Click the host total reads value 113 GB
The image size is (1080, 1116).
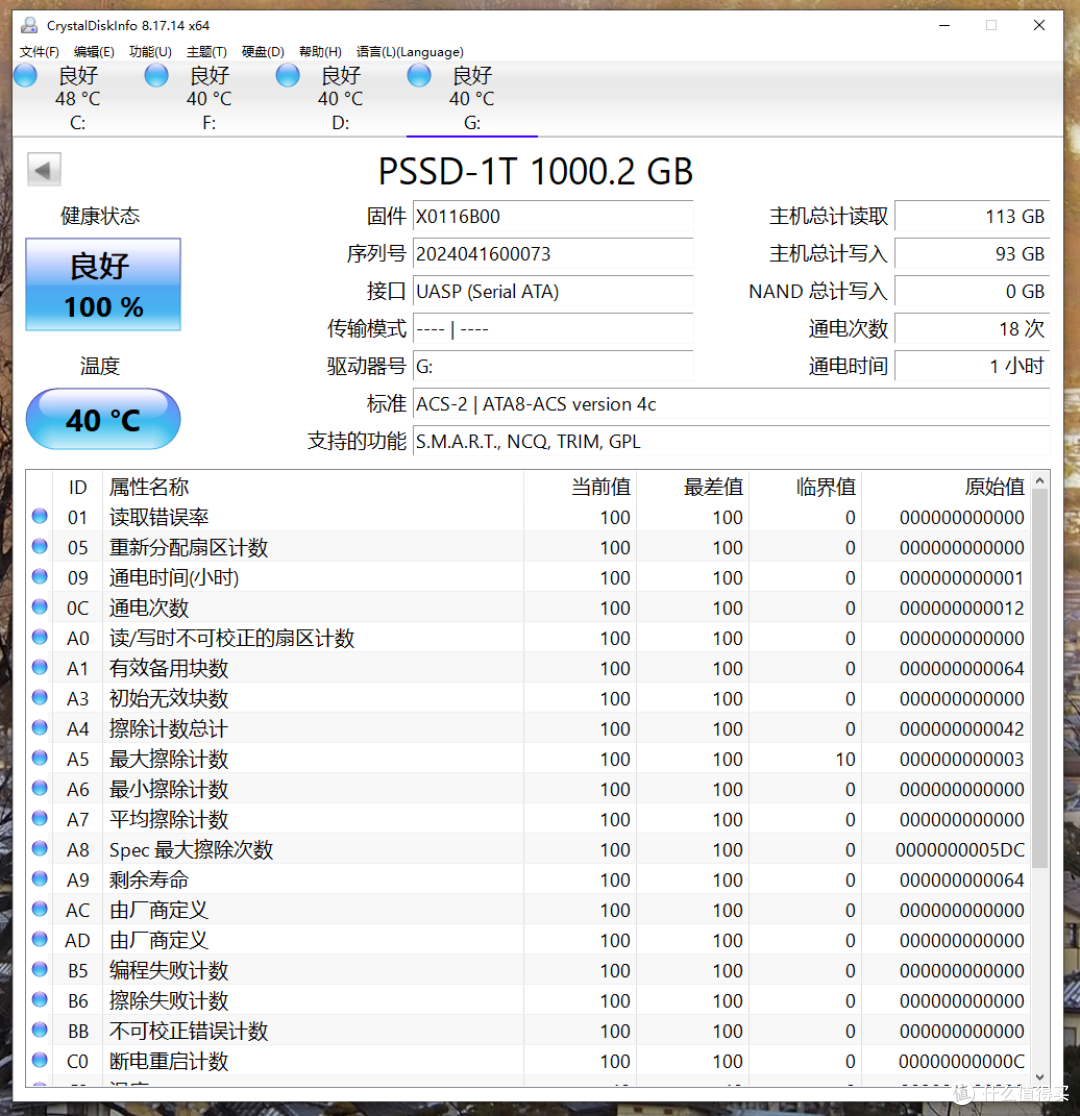click(x=972, y=216)
